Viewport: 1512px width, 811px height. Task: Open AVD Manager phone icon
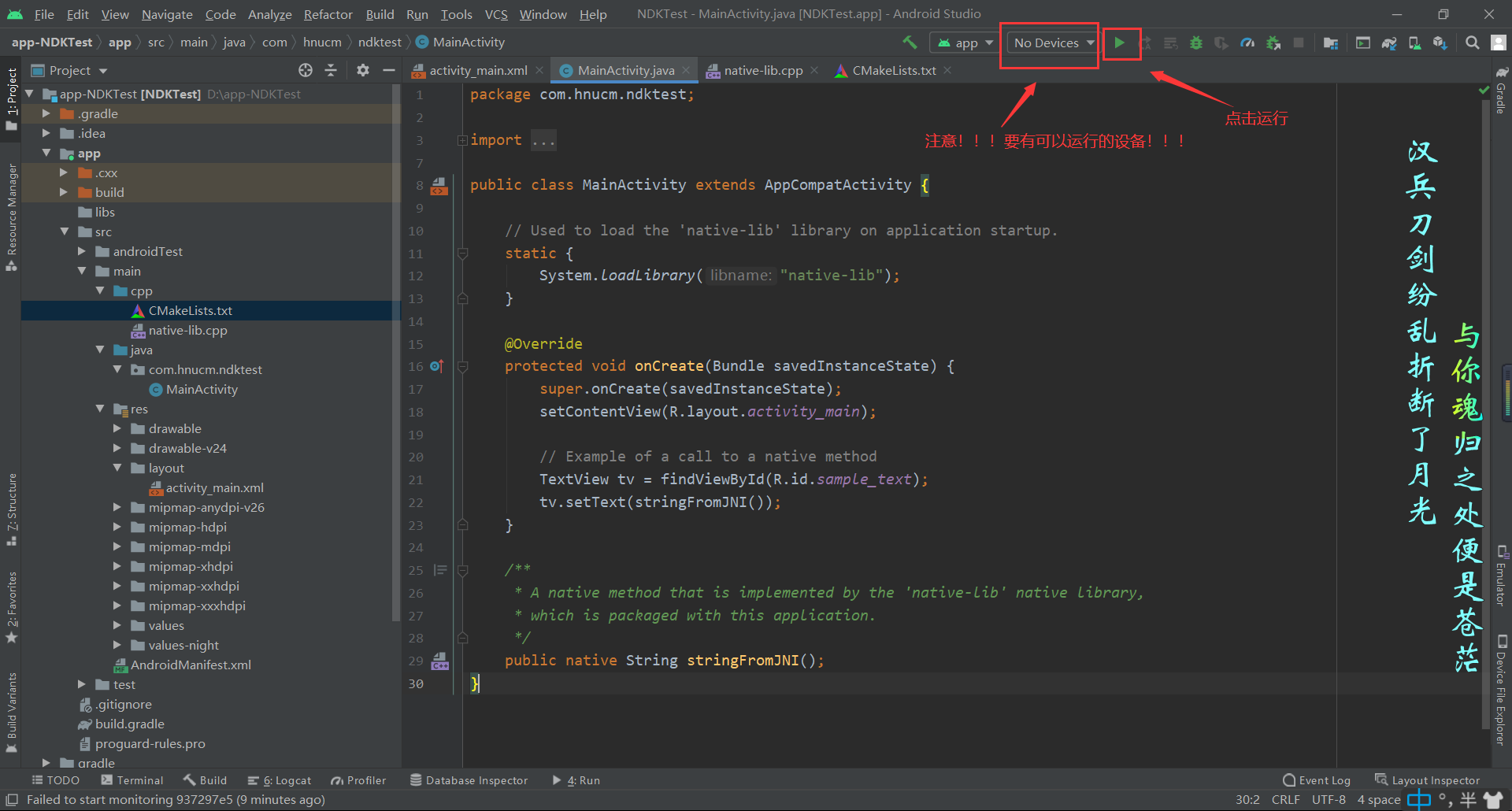[x=1414, y=43]
